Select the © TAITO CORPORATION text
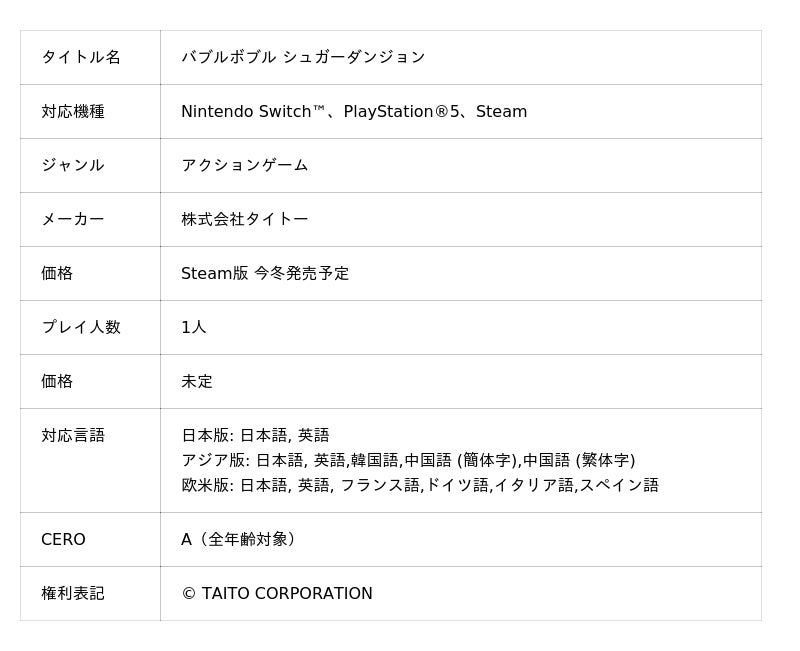 tap(277, 593)
